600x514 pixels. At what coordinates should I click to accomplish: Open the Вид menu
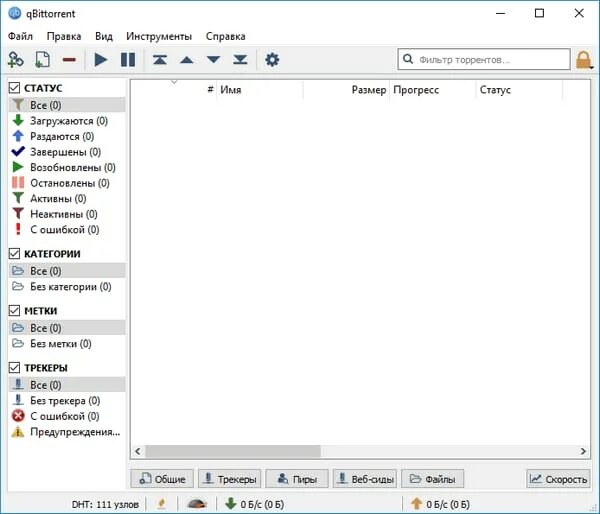[x=104, y=36]
